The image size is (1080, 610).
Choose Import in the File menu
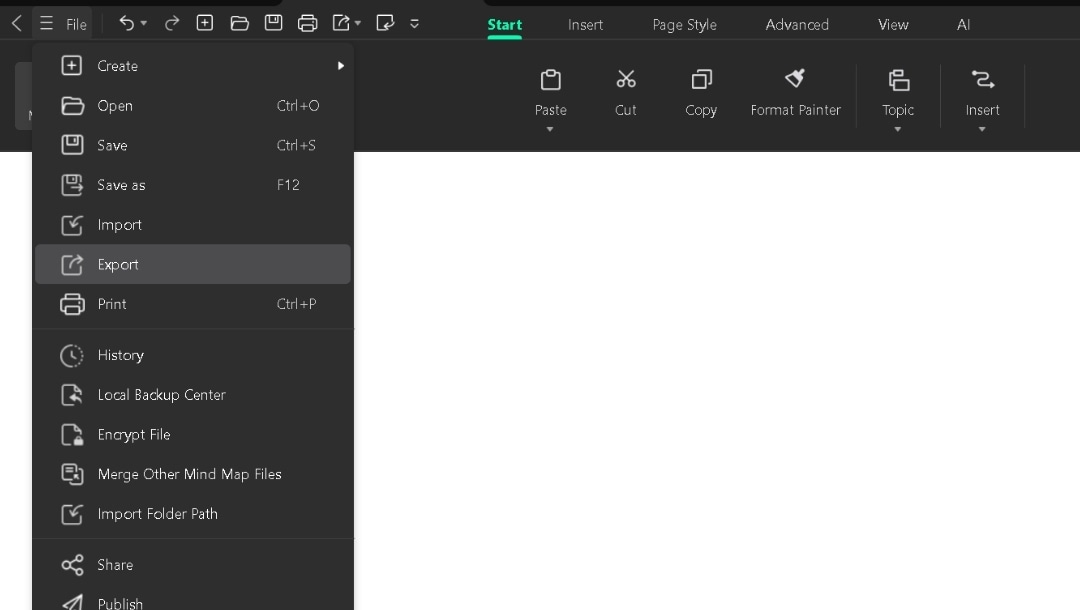coord(193,225)
